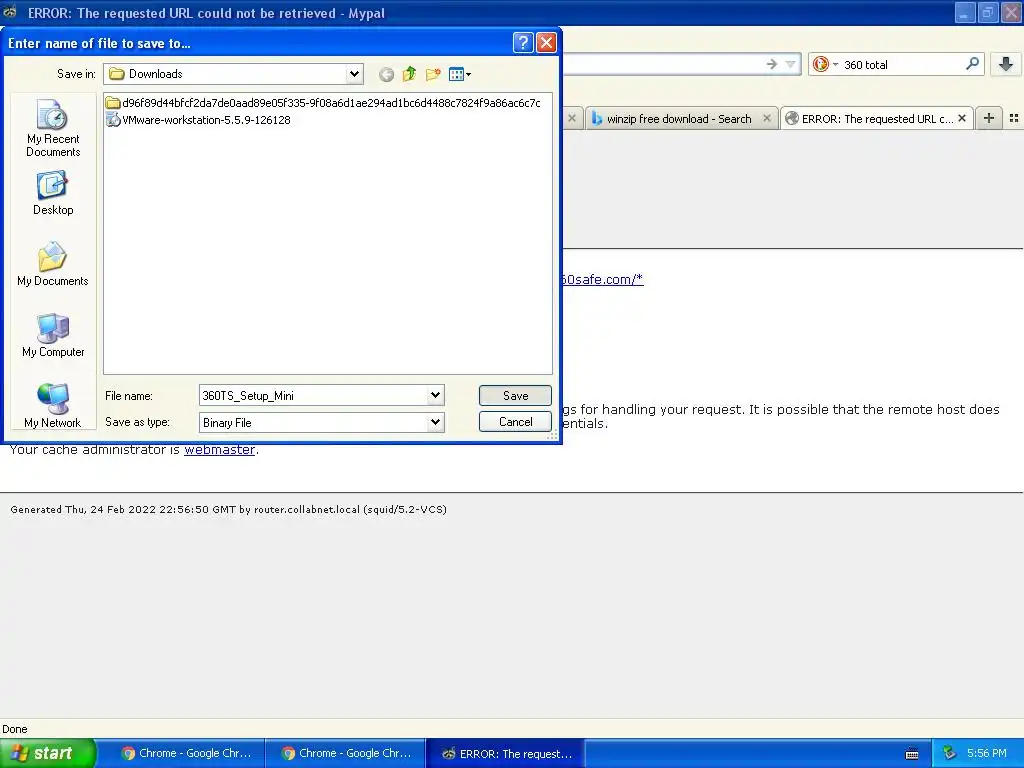Screen dimensions: 1024x768
Task: Select the d96f89d44bfcf2da folder
Action: 323,103
